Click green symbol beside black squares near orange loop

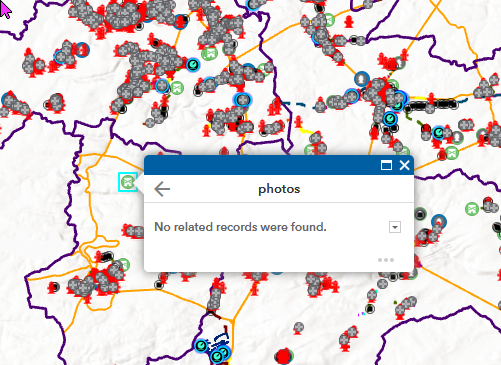point(123,265)
